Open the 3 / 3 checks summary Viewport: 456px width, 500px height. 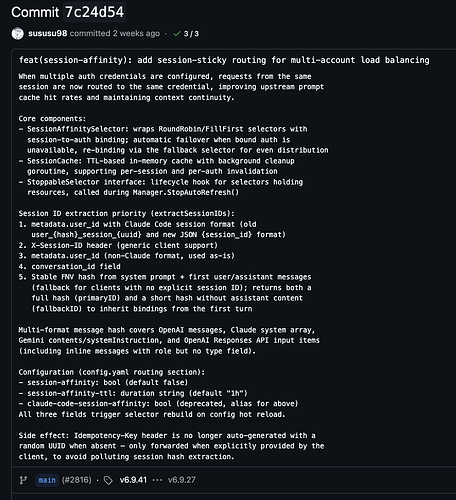click(x=191, y=34)
